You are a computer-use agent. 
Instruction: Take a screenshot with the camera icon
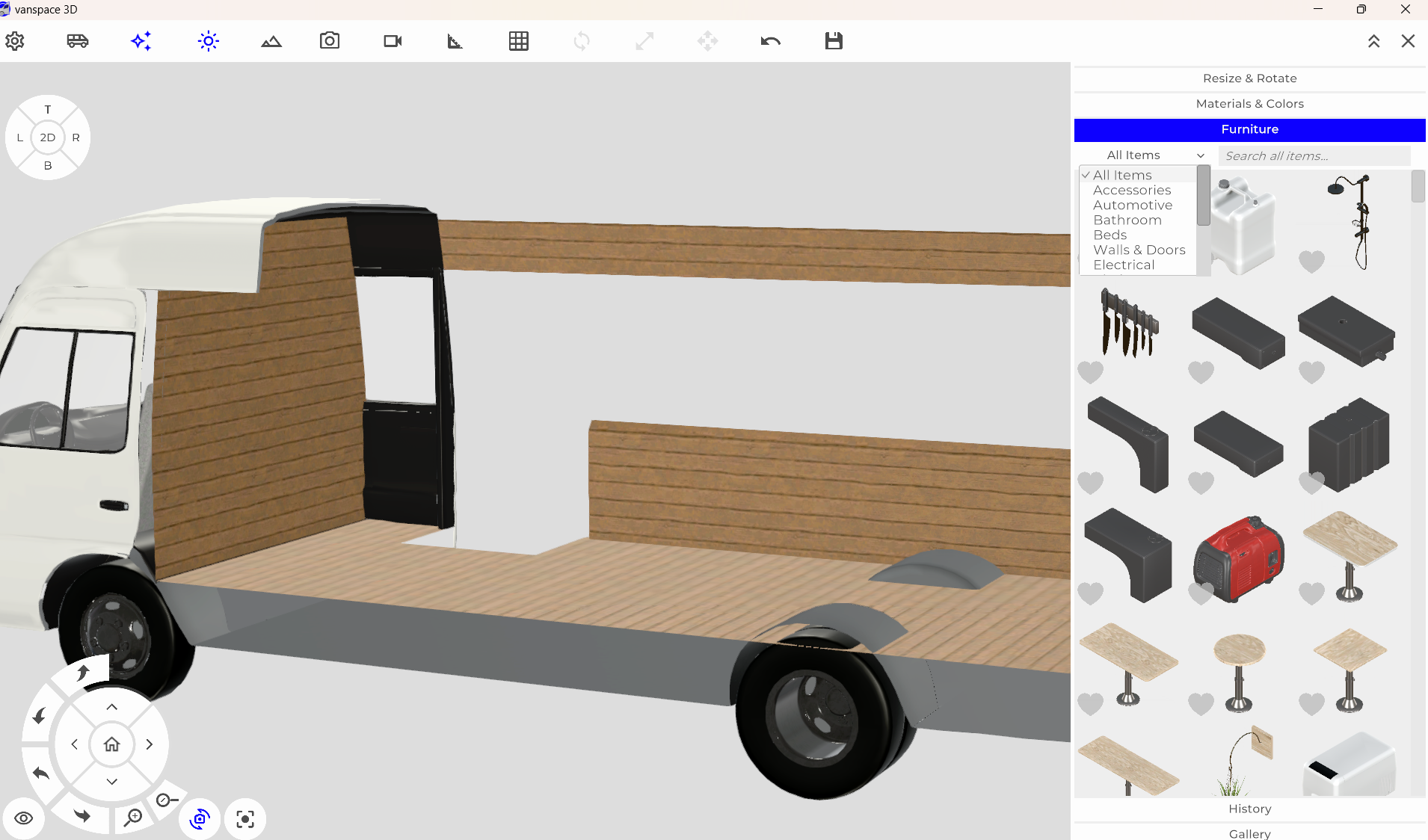click(x=329, y=41)
